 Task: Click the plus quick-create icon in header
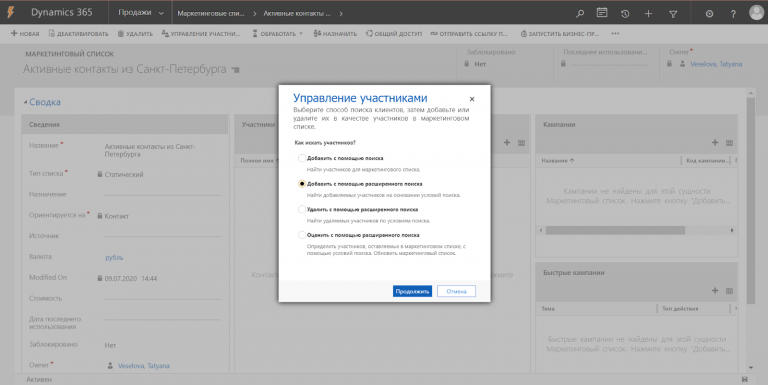648,14
